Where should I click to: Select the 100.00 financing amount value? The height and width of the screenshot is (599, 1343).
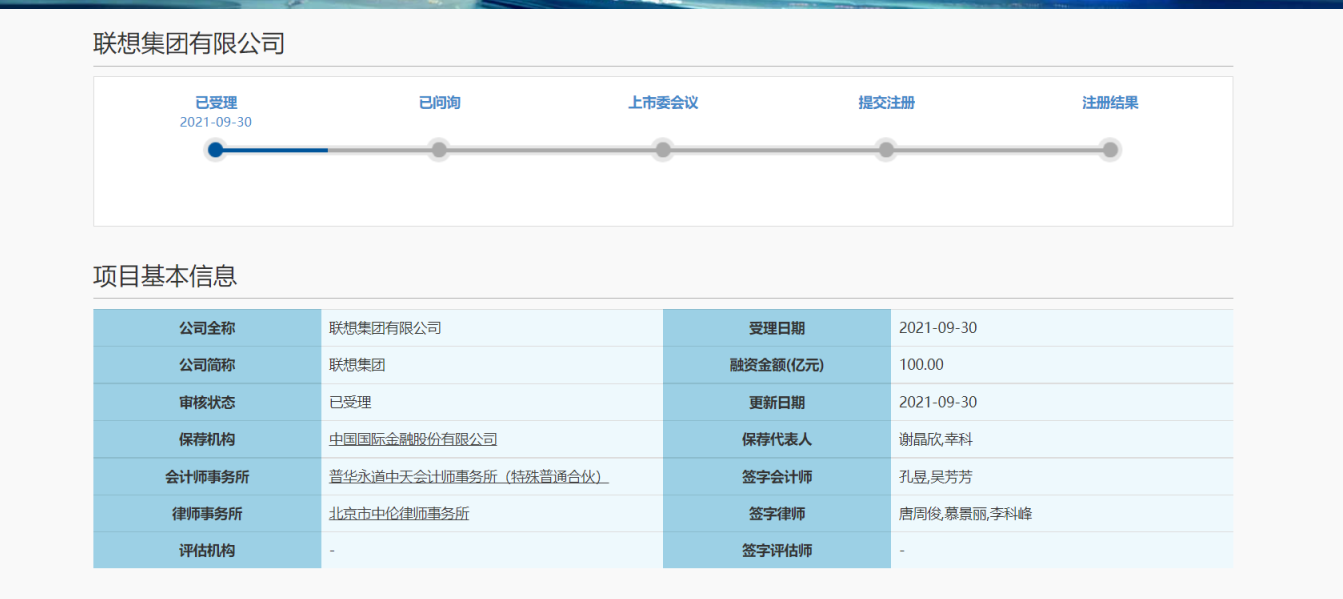(x=921, y=365)
